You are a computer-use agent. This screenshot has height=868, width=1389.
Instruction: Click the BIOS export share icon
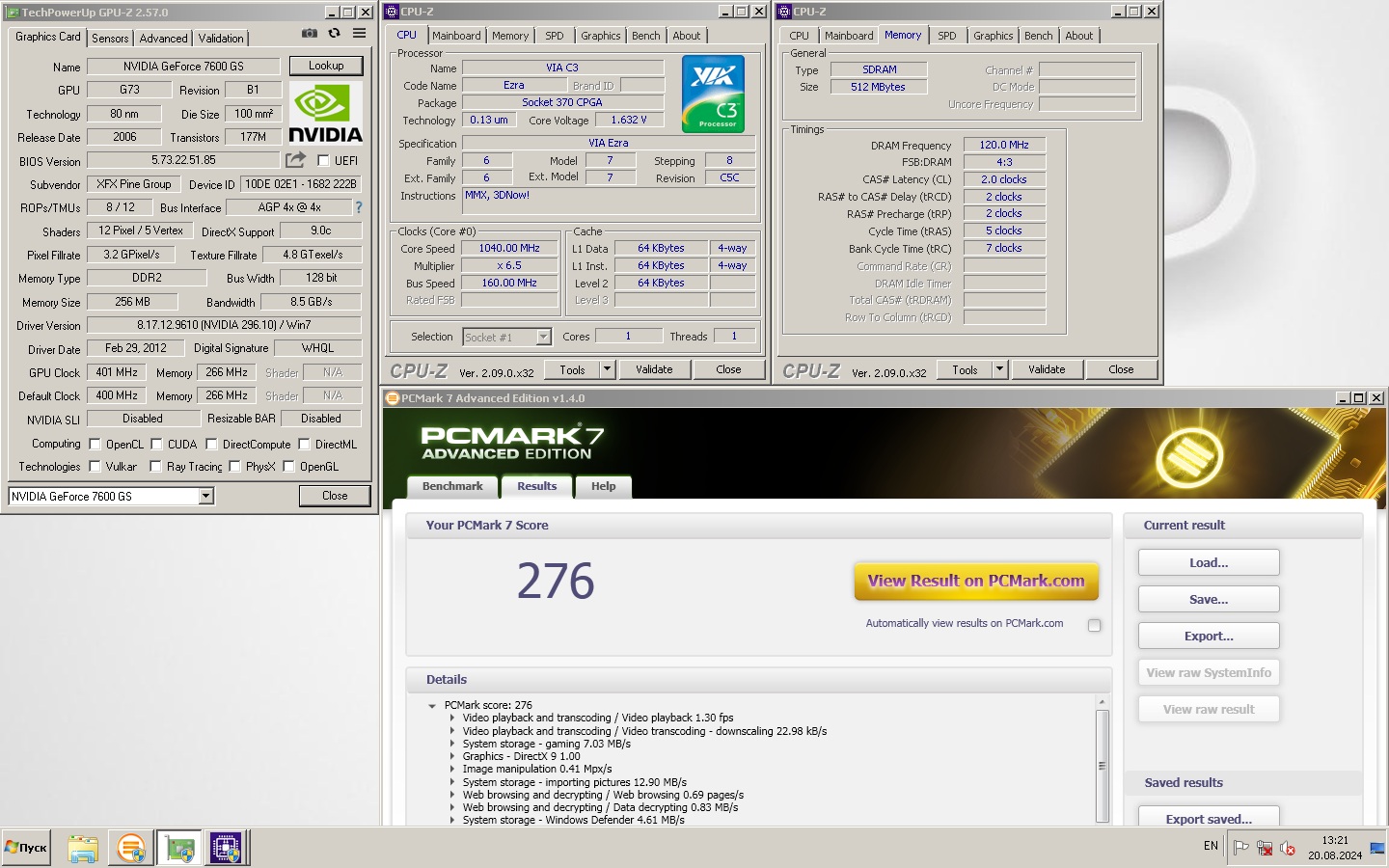[x=295, y=160]
